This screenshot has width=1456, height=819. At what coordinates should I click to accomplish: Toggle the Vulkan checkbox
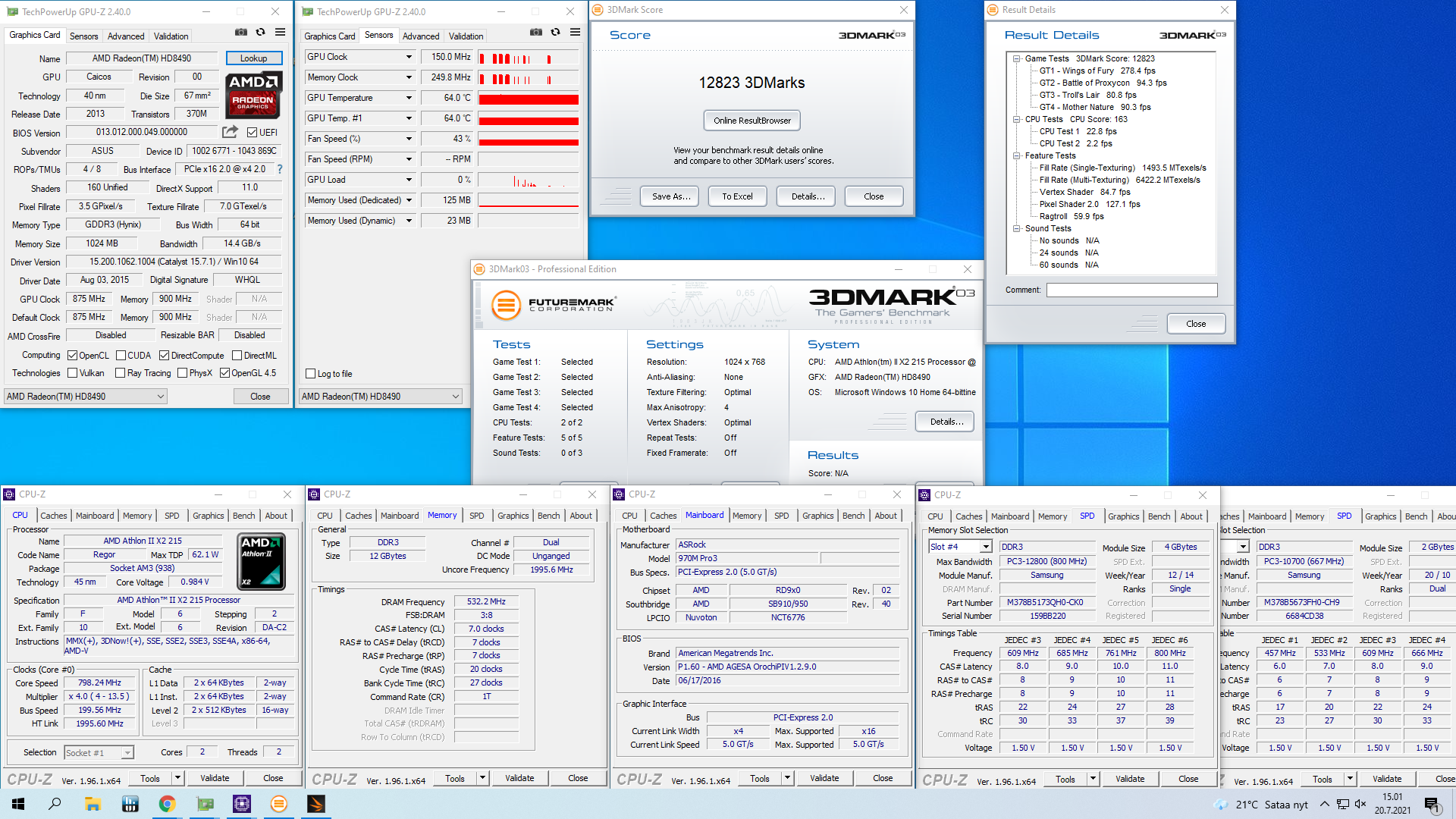click(x=73, y=372)
